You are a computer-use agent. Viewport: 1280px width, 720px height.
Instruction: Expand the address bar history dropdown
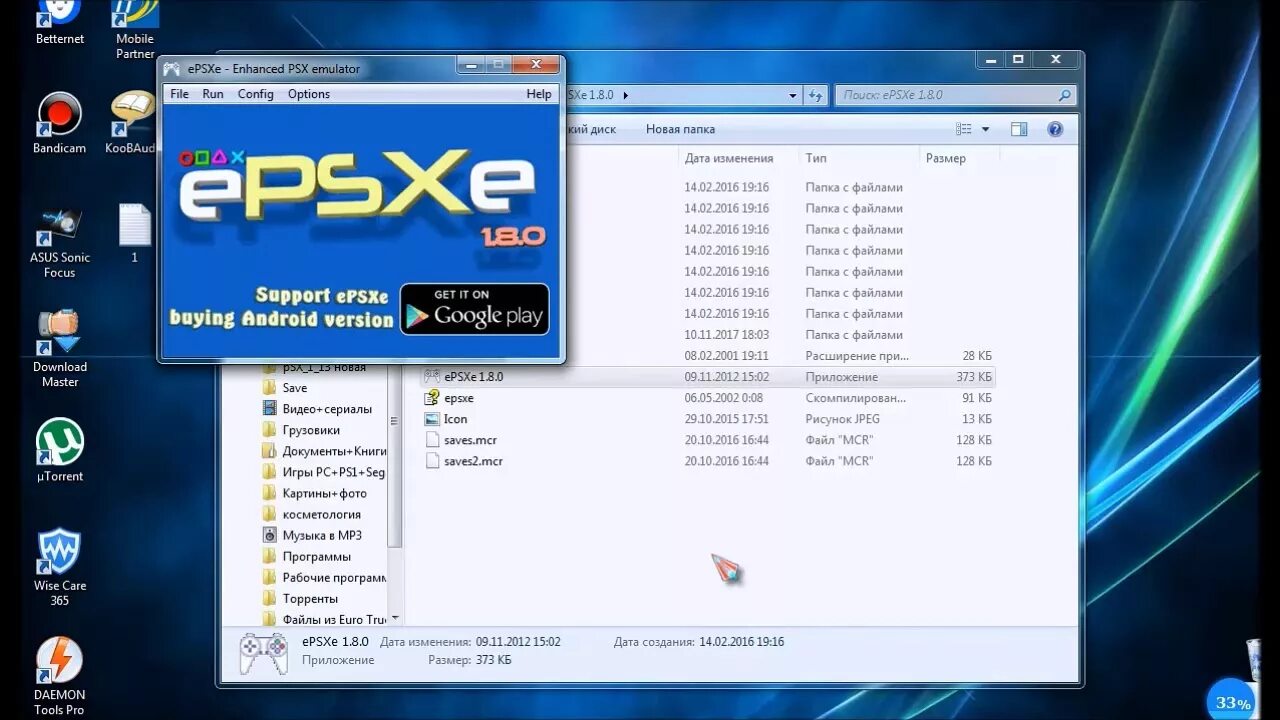click(793, 95)
